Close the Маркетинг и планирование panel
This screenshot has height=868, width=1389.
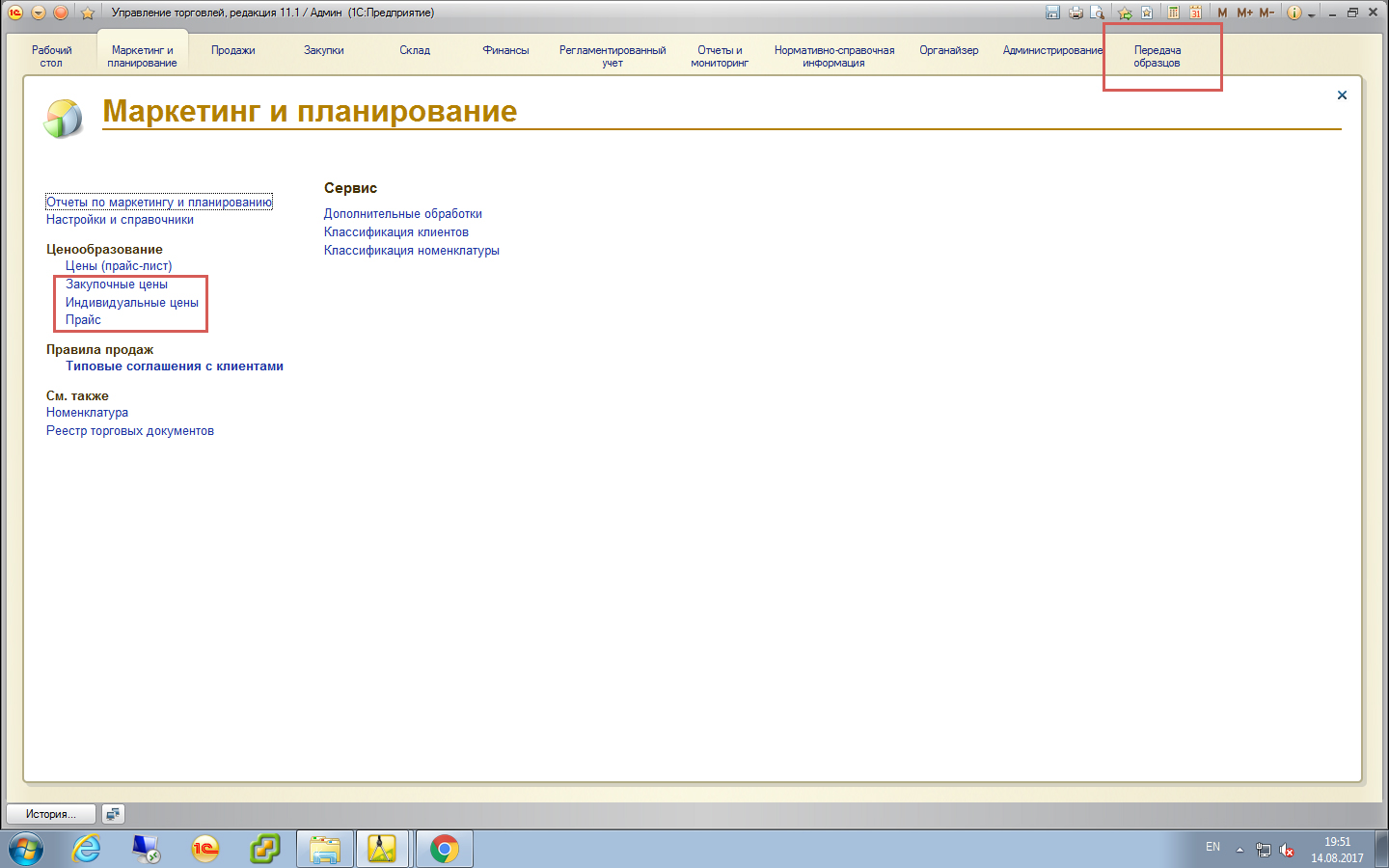pyautogui.click(x=1342, y=95)
